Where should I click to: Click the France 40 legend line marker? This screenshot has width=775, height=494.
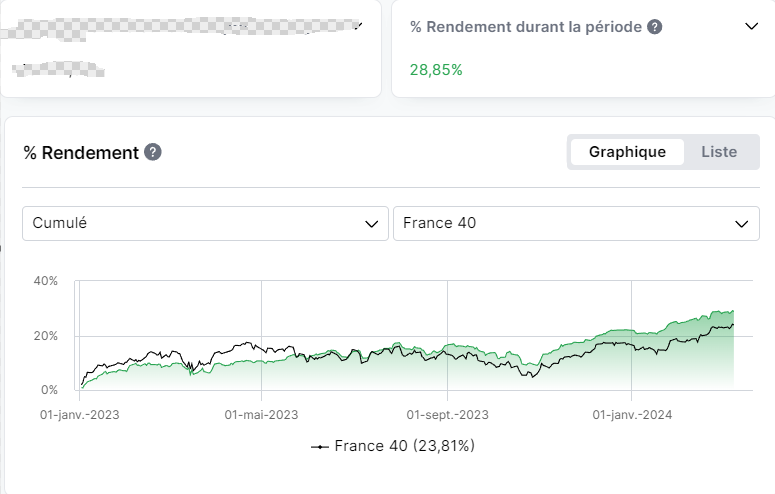[320, 446]
